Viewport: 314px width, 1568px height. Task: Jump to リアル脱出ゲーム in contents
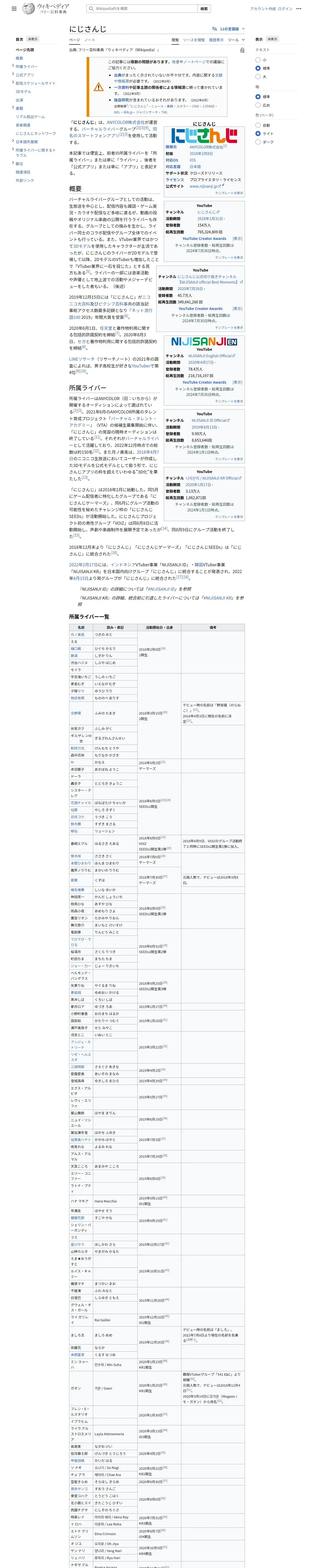[x=31, y=116]
